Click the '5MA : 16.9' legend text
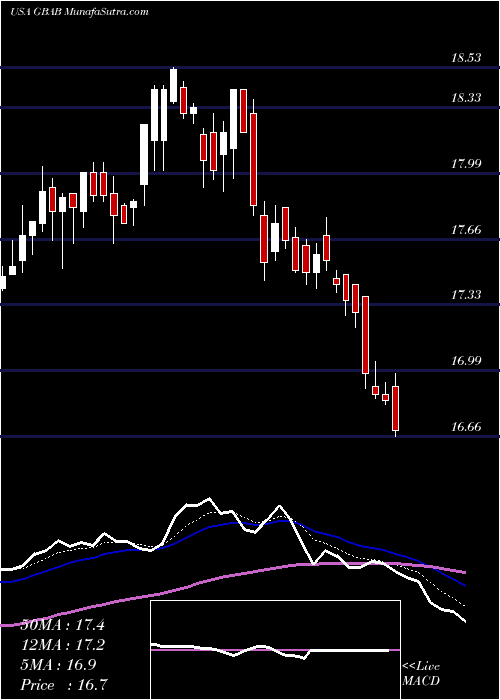 point(59,665)
